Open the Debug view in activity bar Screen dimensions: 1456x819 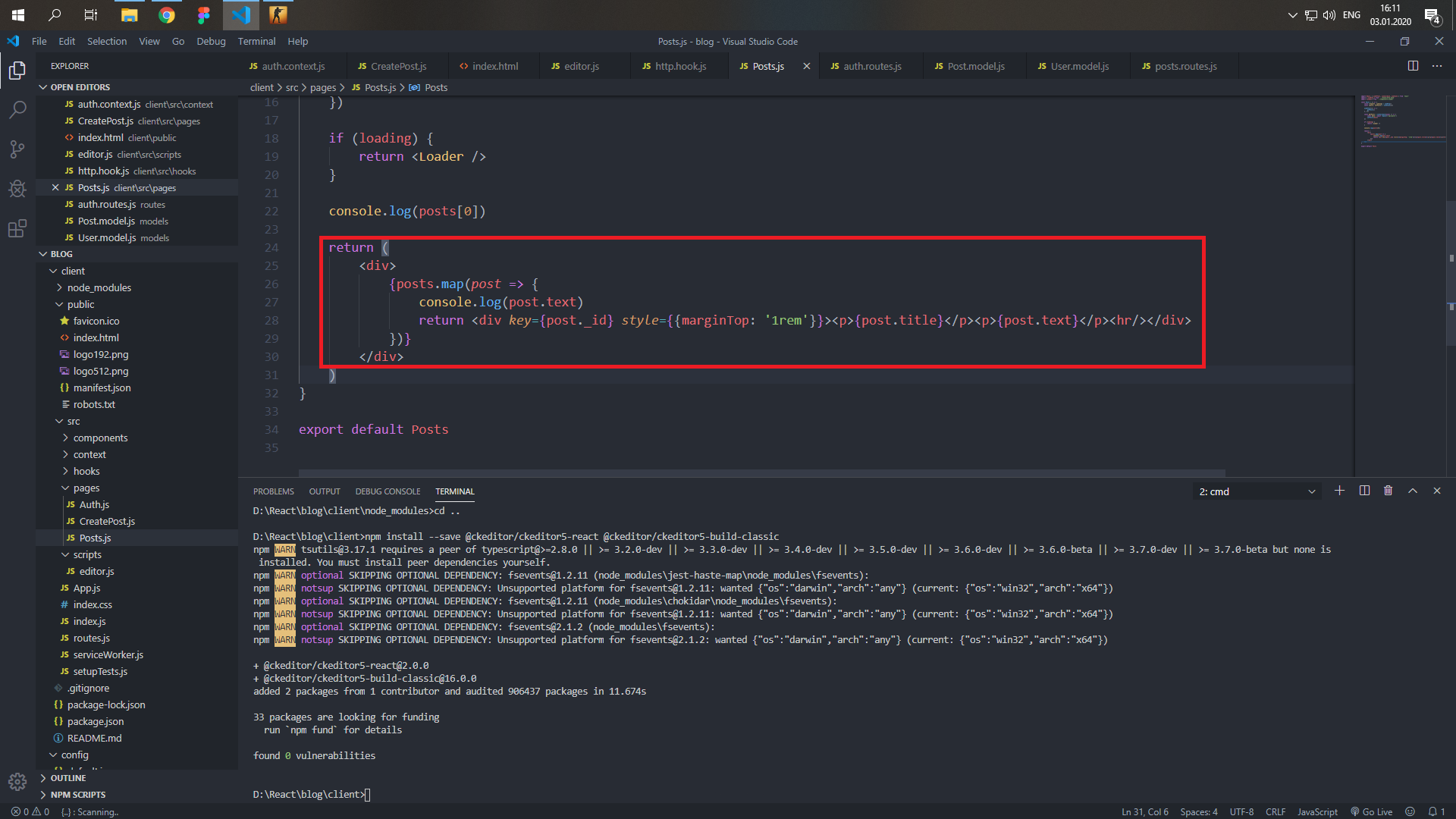tap(17, 189)
